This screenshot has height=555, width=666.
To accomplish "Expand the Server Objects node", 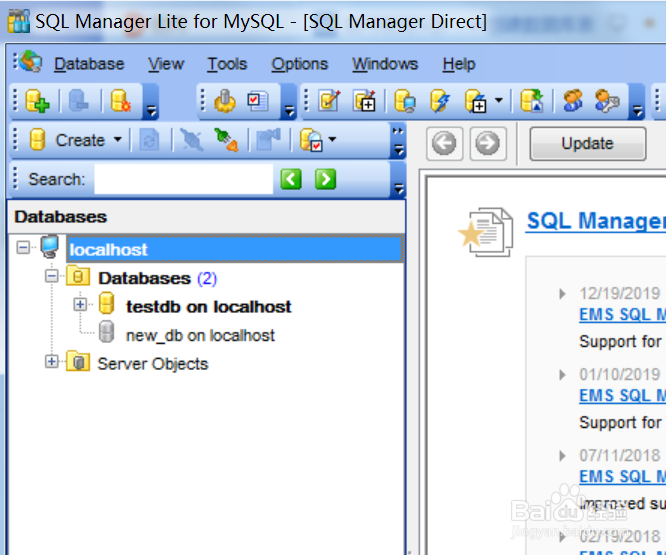I will pos(52,362).
